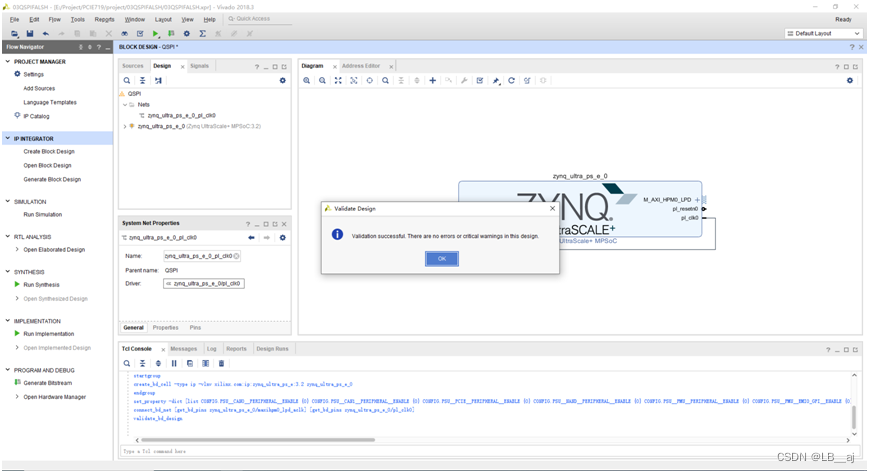Image resolution: width=869 pixels, height=473 pixels.
Task: Click the Zoom In icon in the Diagram toolbar
Action: [306, 80]
